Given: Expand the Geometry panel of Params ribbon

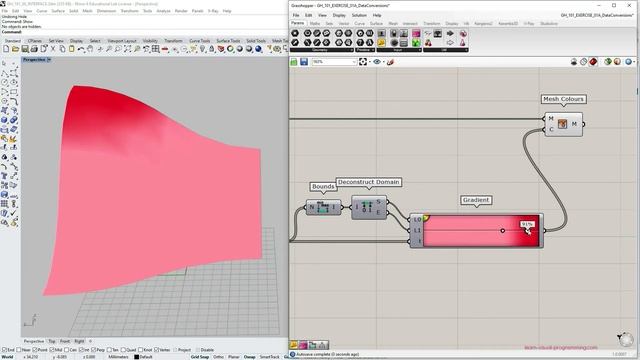Looking at the screenshot, I should click(x=351, y=50).
